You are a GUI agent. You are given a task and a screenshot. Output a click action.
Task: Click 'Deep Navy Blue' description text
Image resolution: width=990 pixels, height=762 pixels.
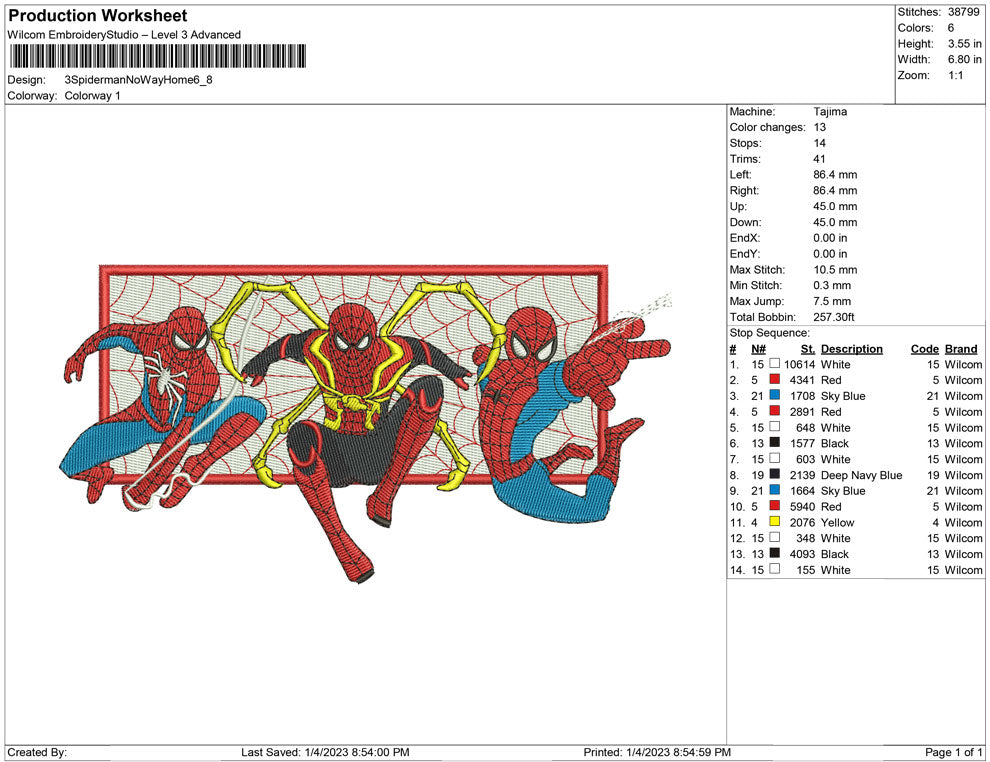tap(861, 475)
